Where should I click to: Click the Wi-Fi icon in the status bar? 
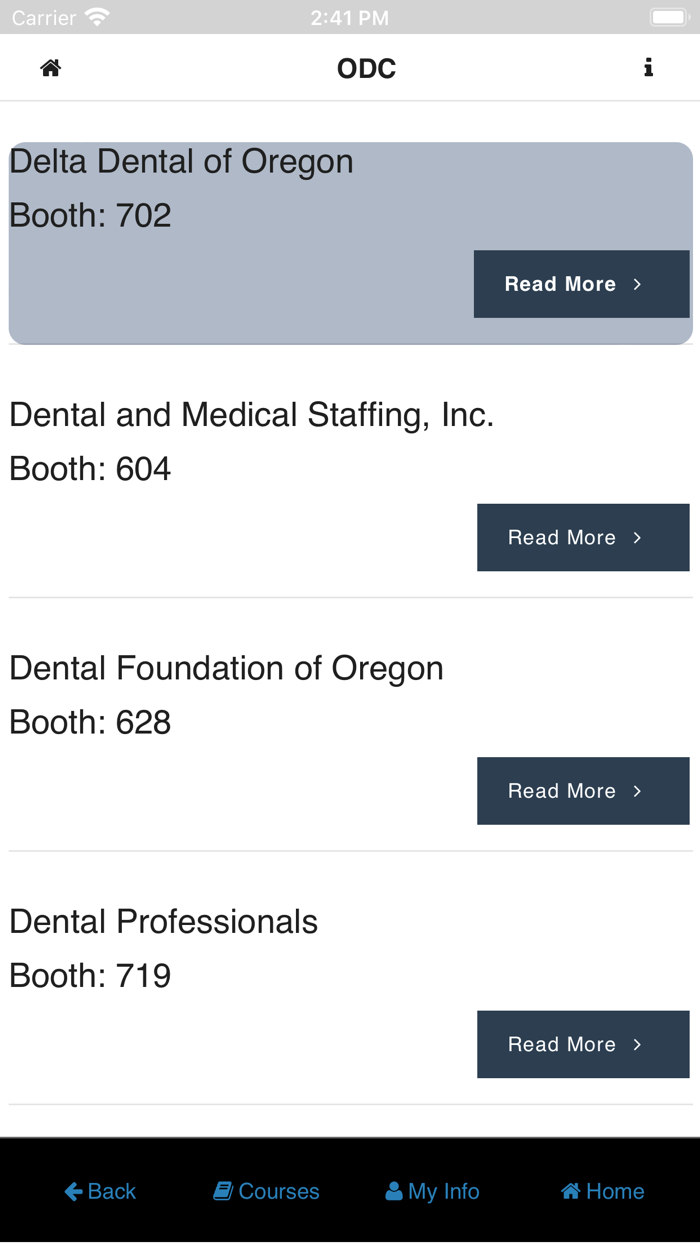click(x=95, y=16)
